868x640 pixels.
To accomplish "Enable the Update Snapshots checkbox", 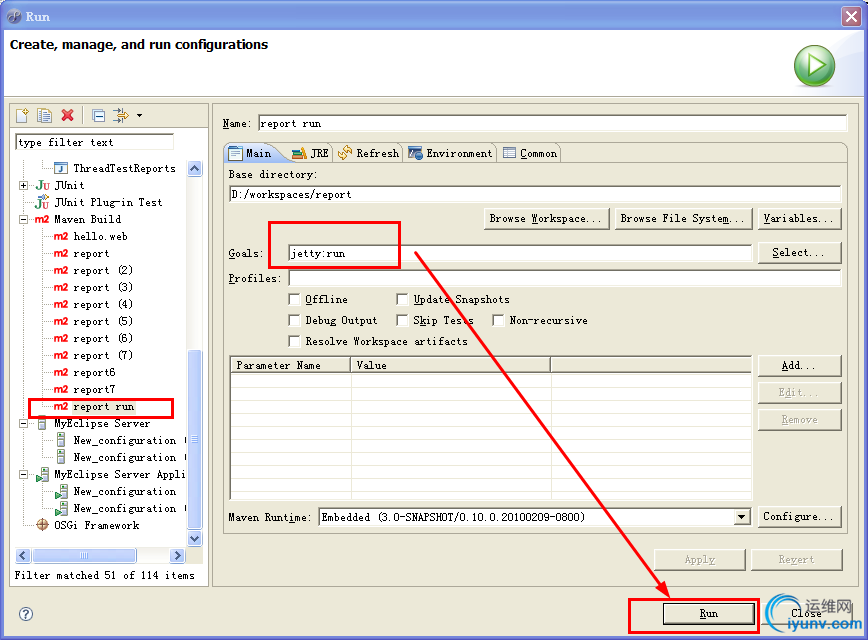I will (x=402, y=300).
